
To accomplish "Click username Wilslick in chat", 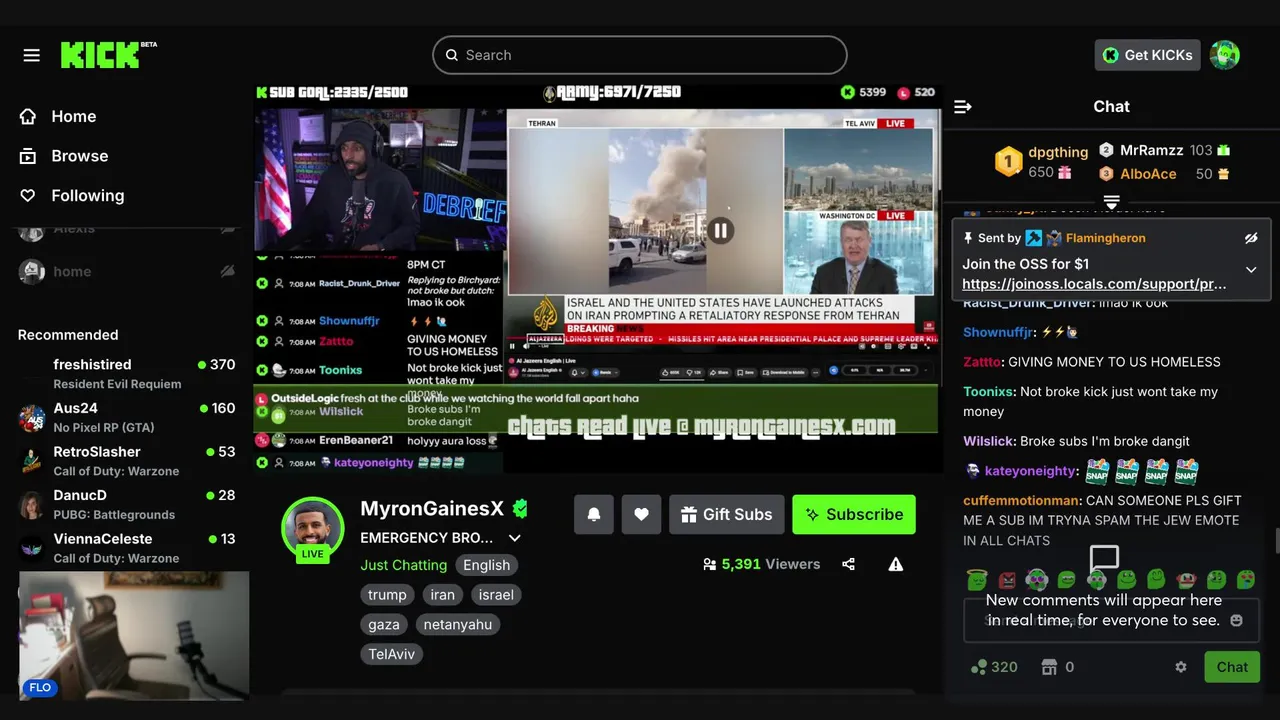I will click(x=989, y=441).
